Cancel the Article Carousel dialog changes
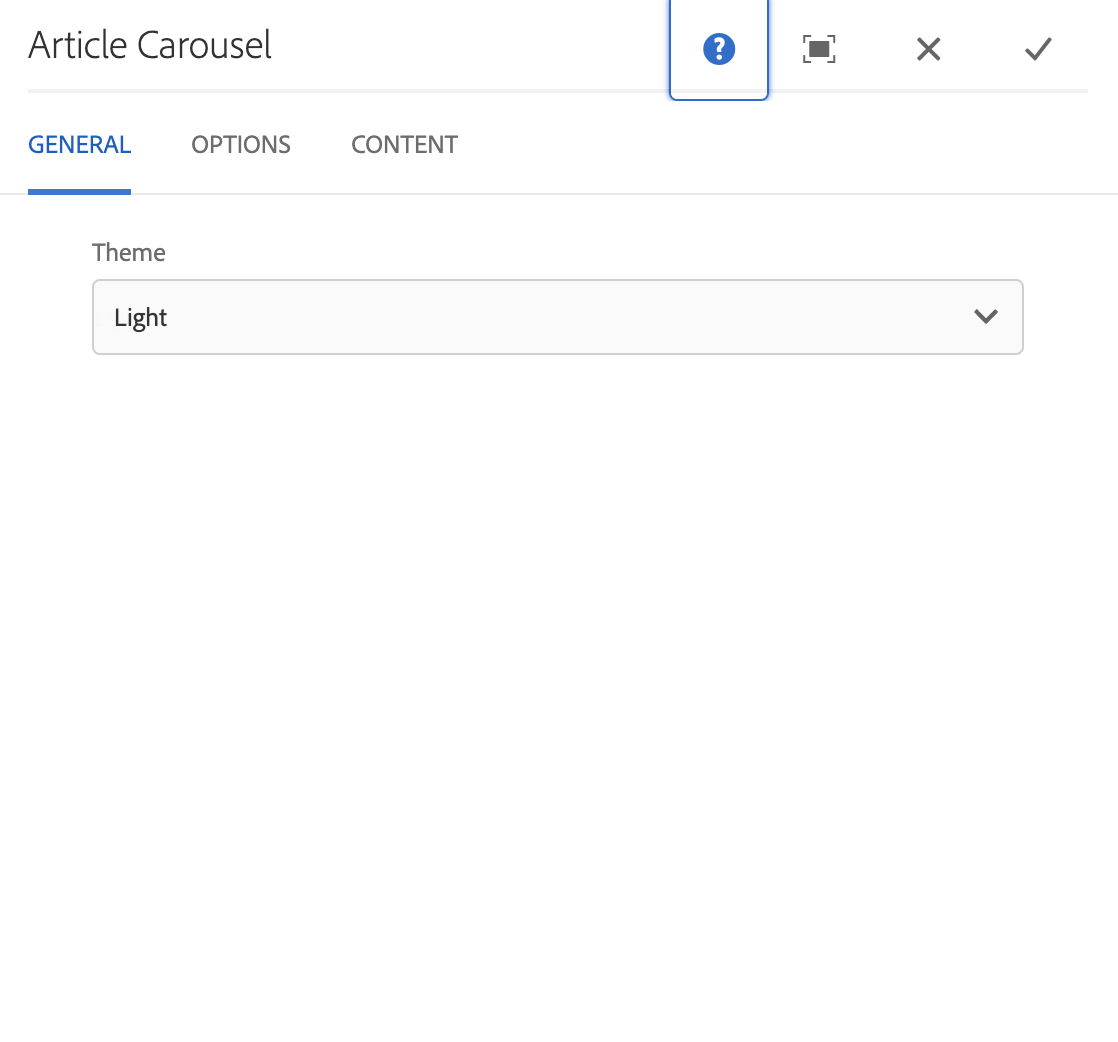 (x=928, y=48)
